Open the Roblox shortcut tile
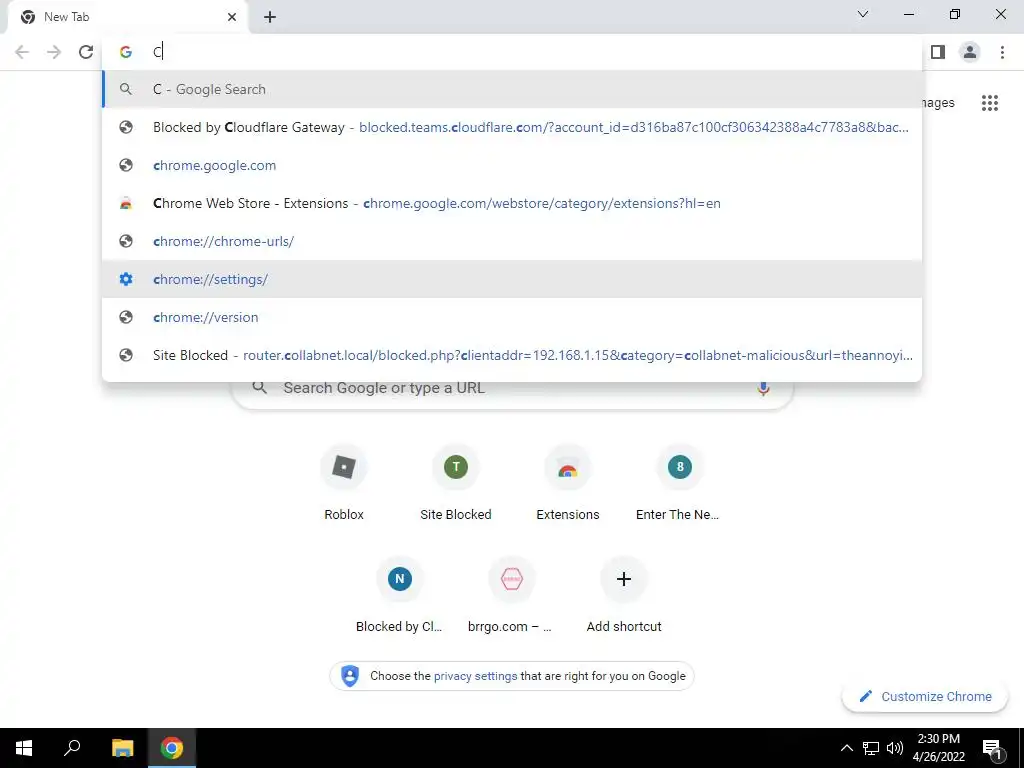1024x768 pixels. (x=344, y=483)
